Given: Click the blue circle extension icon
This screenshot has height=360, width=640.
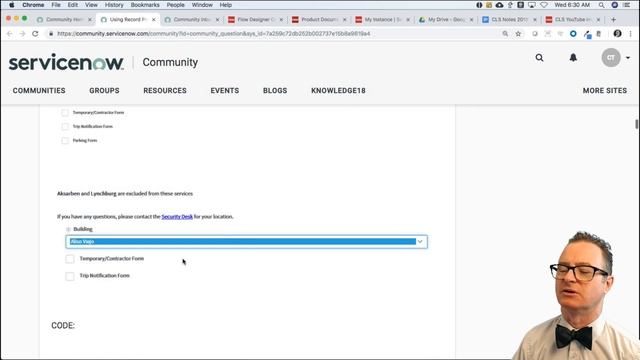Looking at the screenshot, I should [573, 34].
